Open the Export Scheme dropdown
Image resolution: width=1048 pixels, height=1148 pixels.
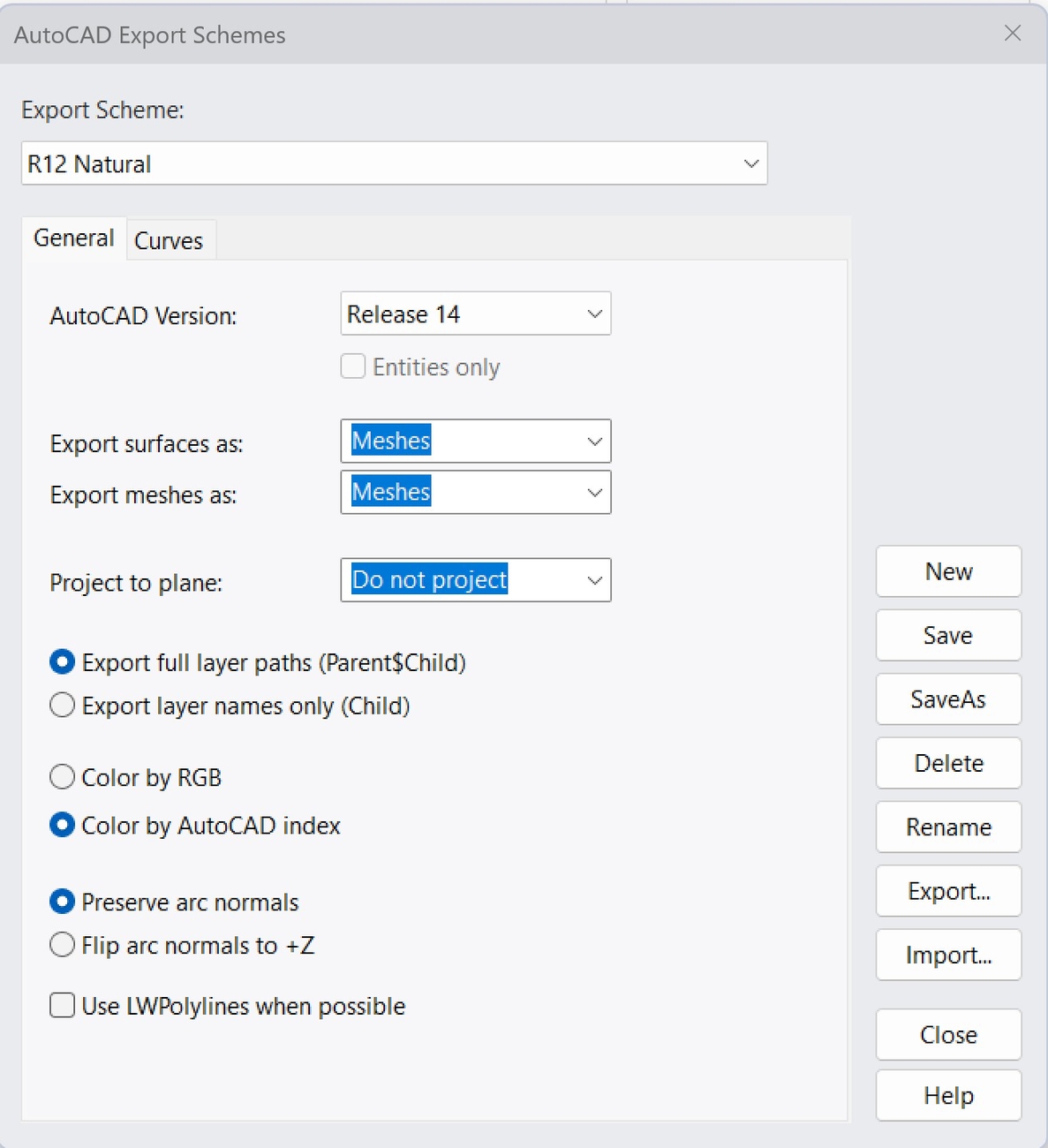394,163
